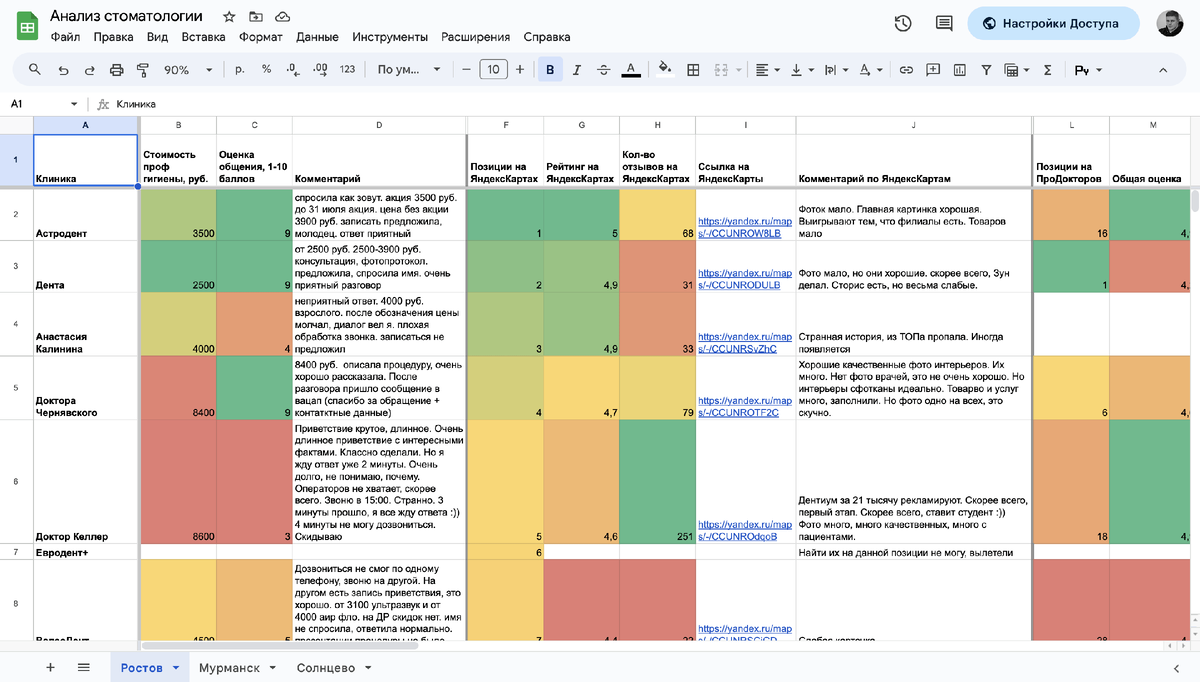
Task: Toggle bold formatting
Action: click(x=549, y=70)
